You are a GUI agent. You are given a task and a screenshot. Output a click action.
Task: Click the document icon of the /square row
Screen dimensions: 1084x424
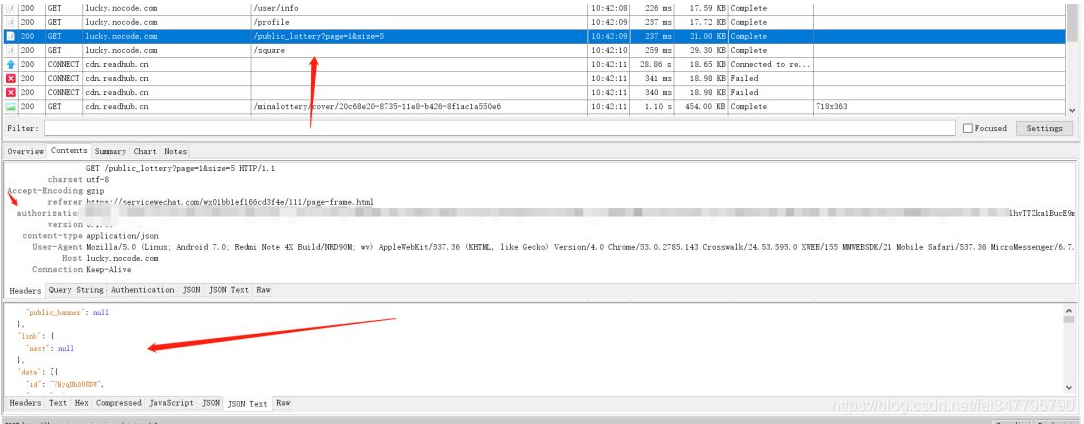coord(10,50)
